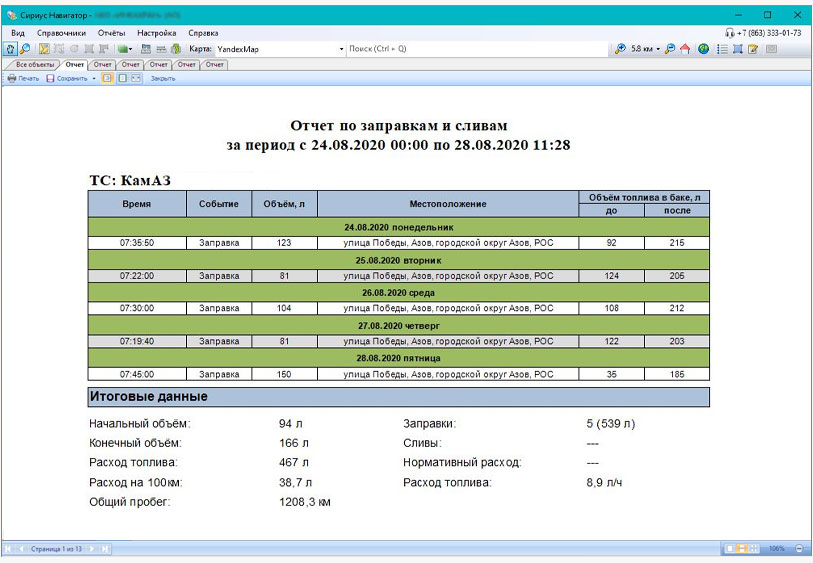
Task: Select the hand pan tool
Action: pyautogui.click(x=11, y=48)
